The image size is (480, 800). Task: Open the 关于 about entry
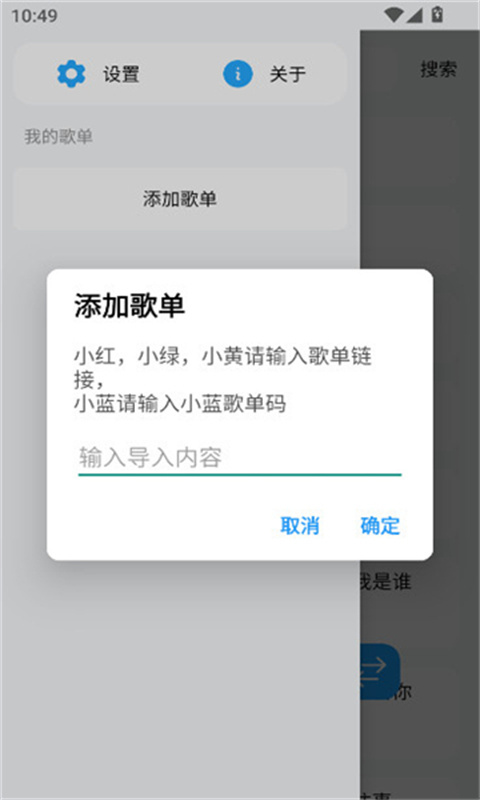coord(288,74)
